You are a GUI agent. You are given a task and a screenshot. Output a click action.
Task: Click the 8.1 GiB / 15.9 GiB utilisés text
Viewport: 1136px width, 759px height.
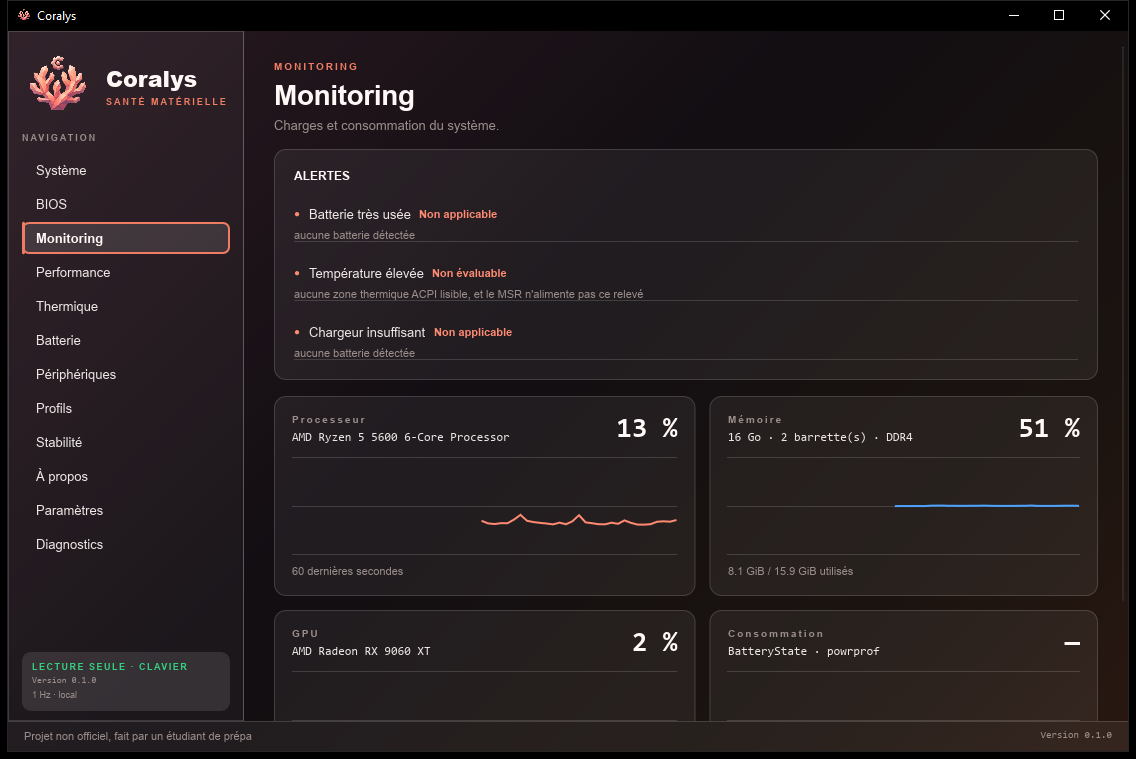[x=790, y=571]
